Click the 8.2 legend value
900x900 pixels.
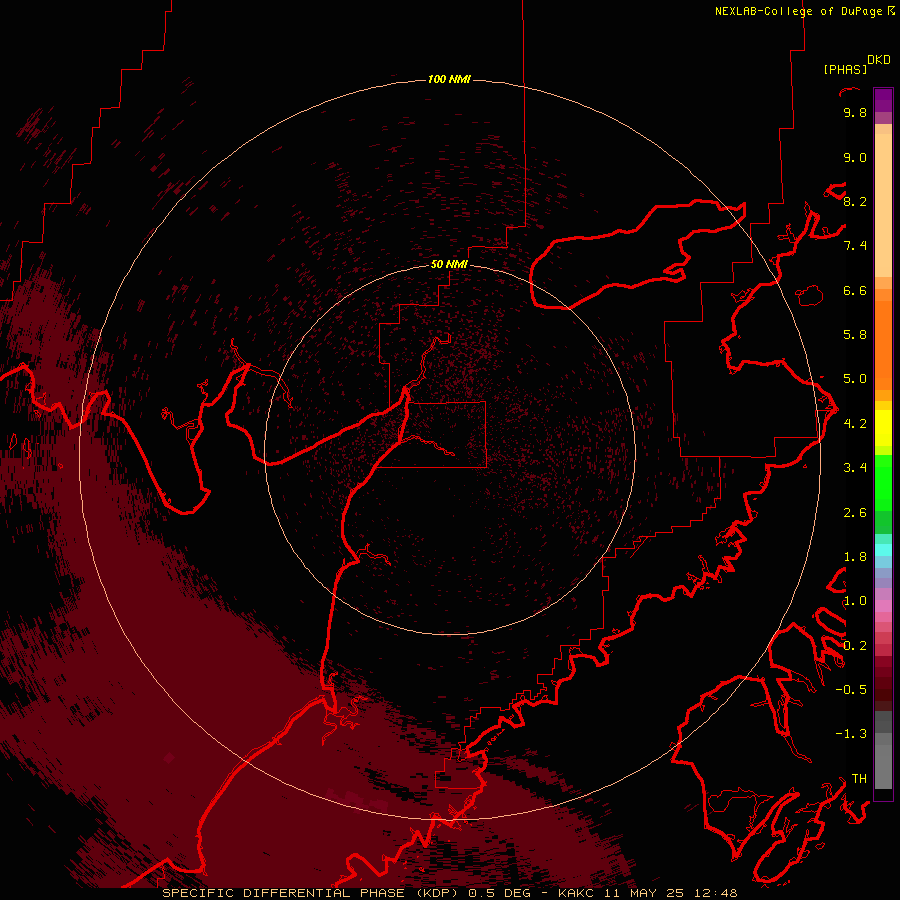click(x=855, y=201)
